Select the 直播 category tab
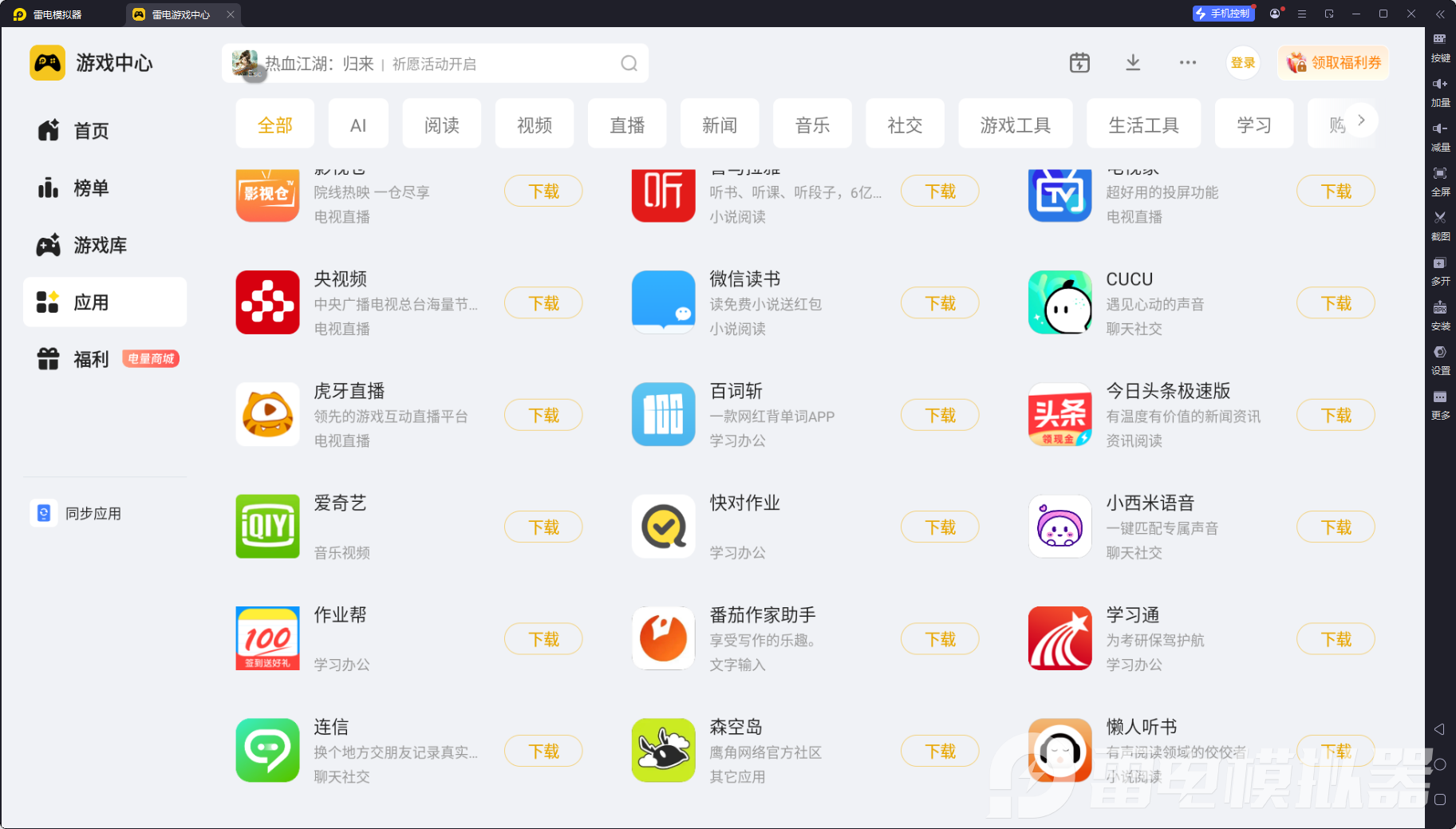This screenshot has height=829, width=1456. click(x=627, y=124)
